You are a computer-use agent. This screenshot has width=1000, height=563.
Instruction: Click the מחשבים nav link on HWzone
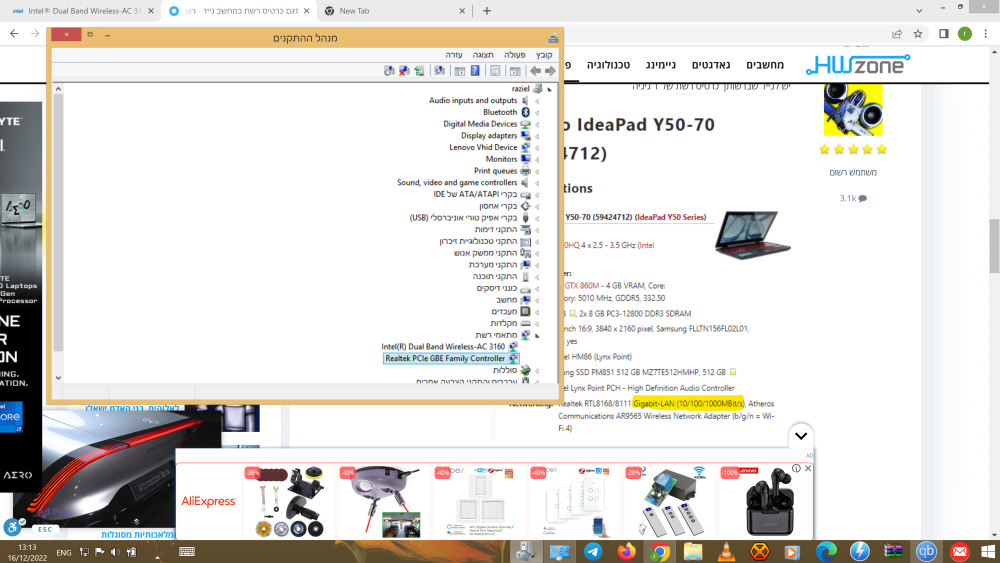pyautogui.click(x=765, y=64)
